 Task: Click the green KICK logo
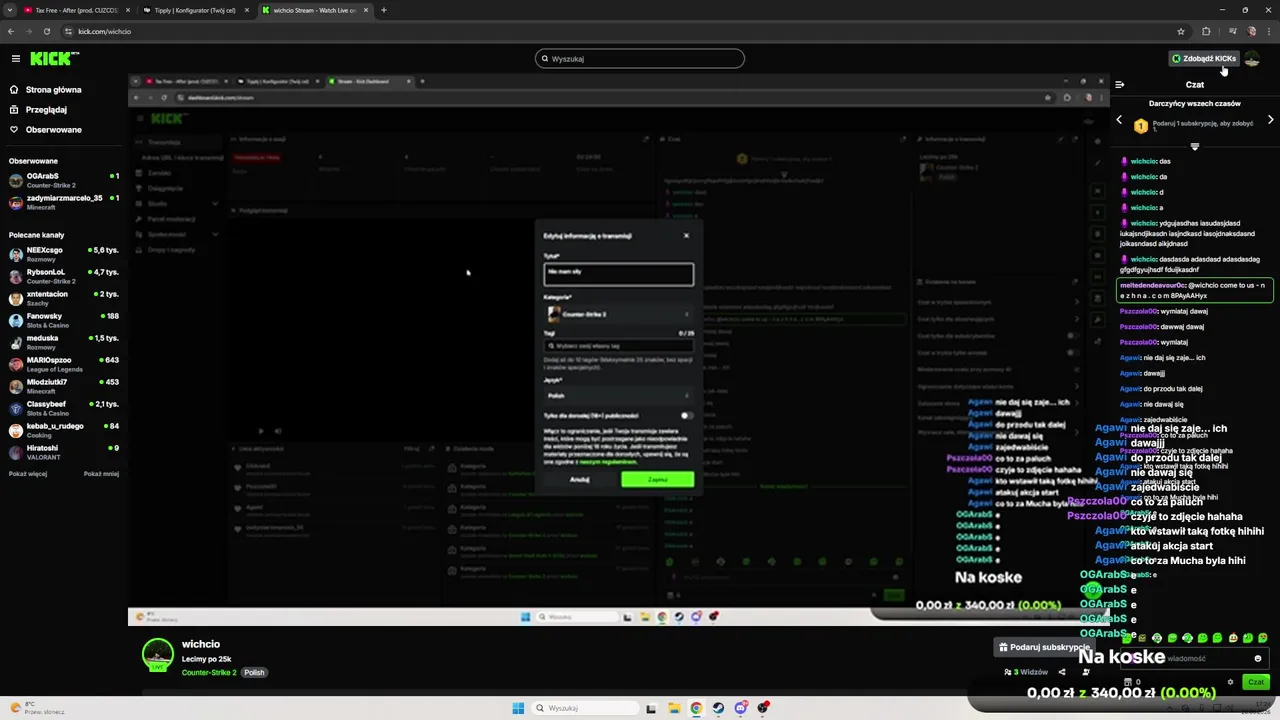tap(54, 59)
